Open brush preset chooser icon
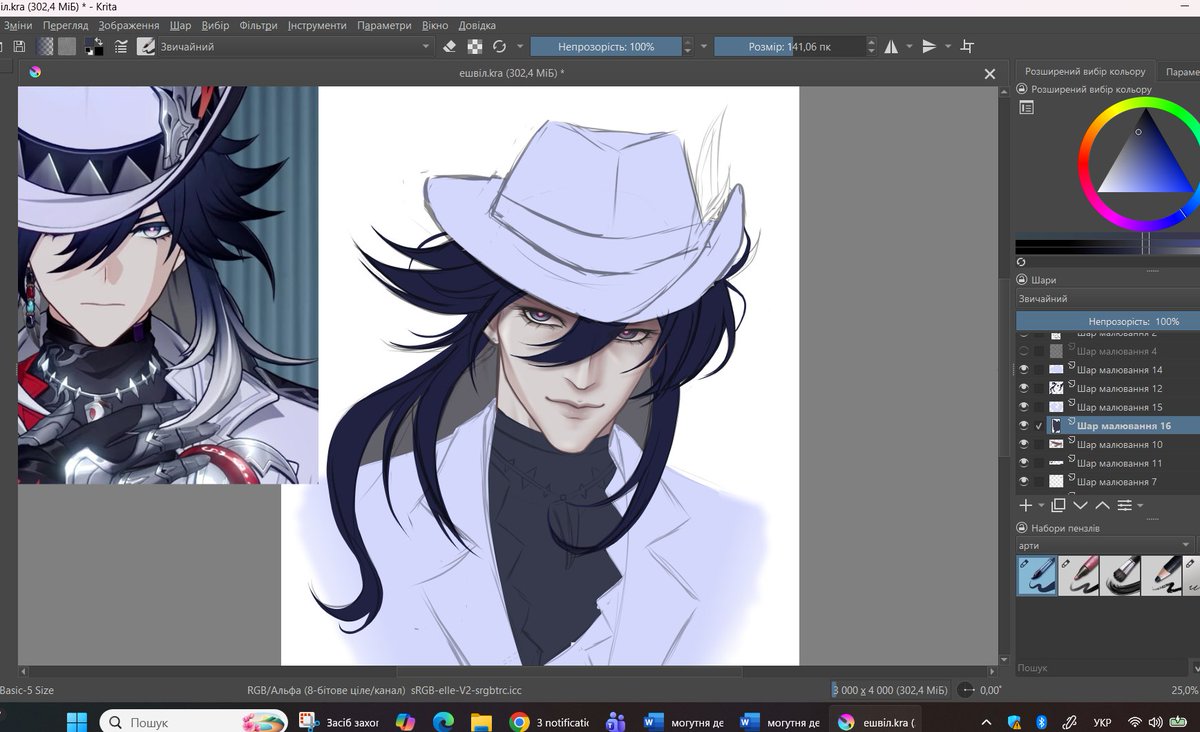Viewport: 1200px width, 732px height. pyautogui.click(x=145, y=46)
